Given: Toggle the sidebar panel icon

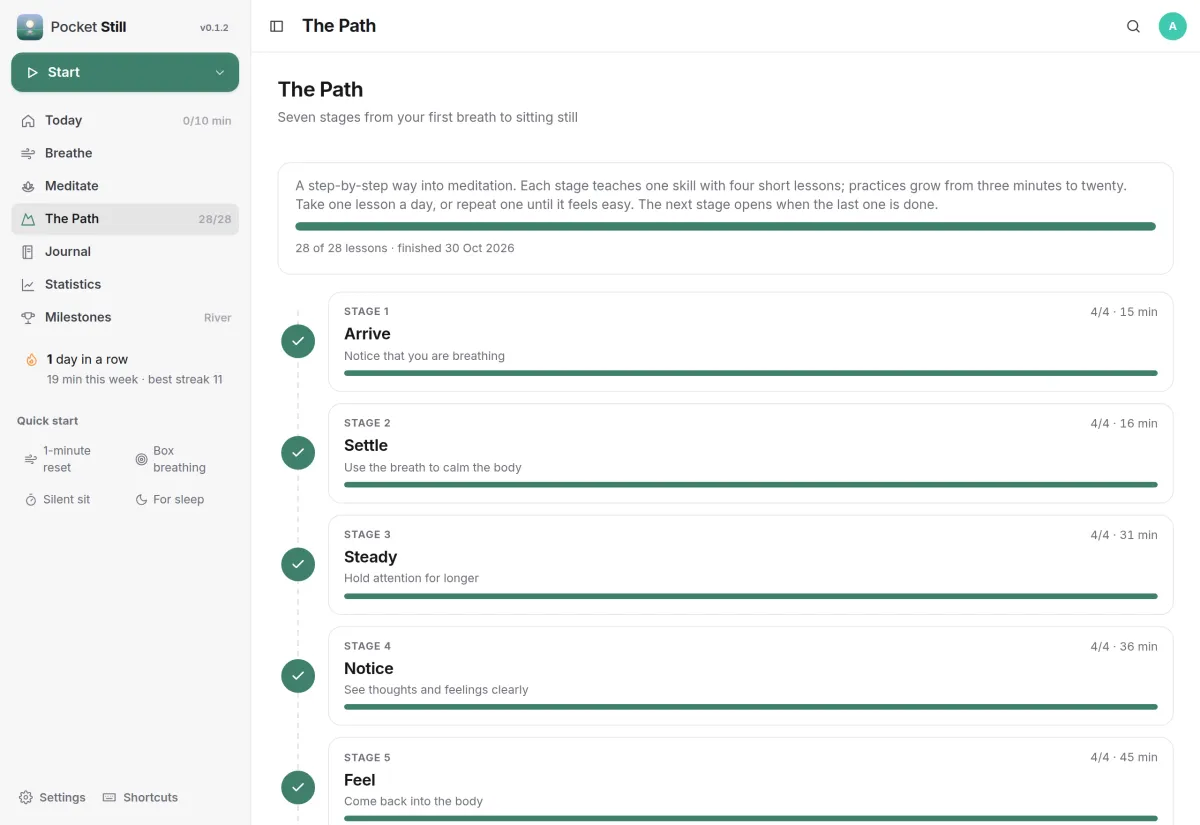Looking at the screenshot, I should 277,26.
